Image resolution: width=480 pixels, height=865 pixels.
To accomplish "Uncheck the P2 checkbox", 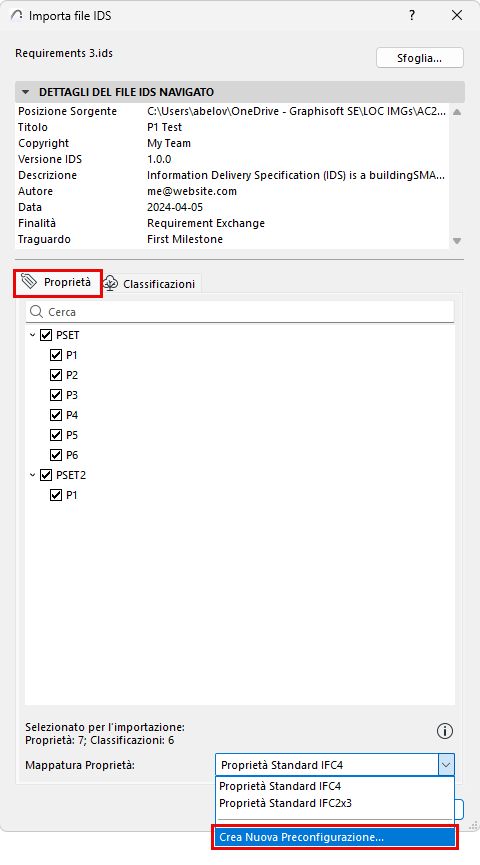I will 56,375.
